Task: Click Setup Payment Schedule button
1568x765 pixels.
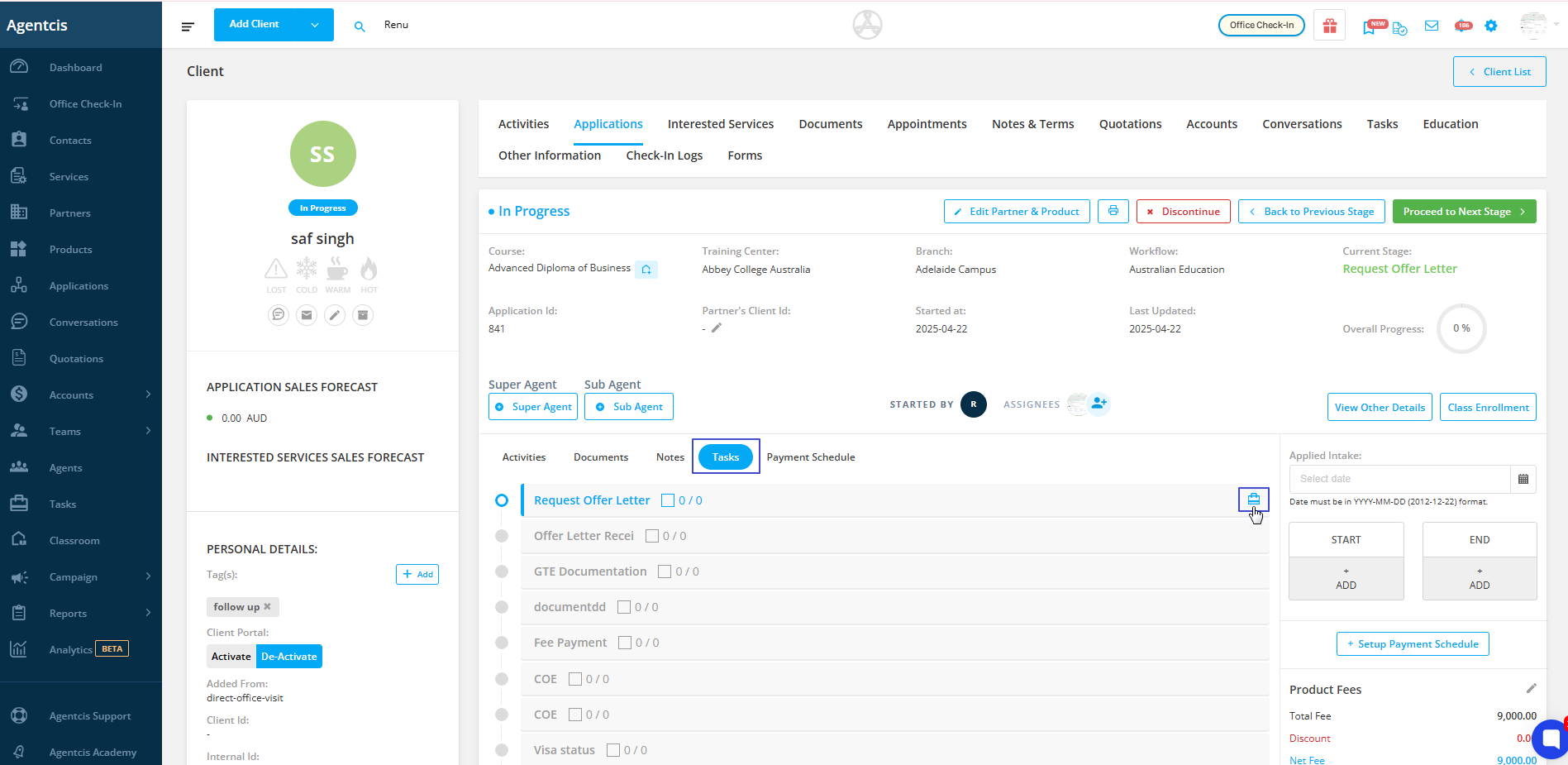Action: click(1413, 644)
